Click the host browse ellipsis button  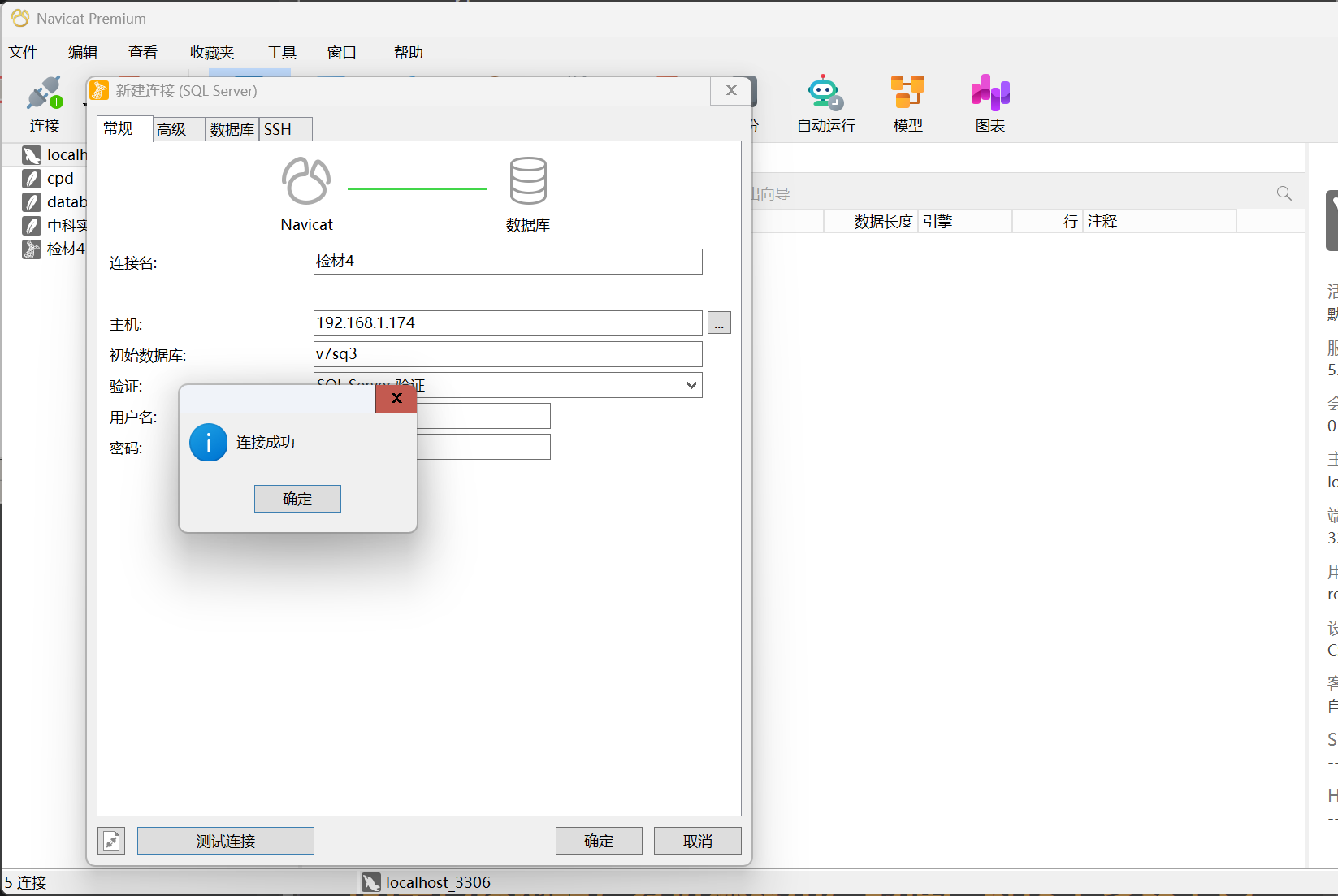(719, 323)
